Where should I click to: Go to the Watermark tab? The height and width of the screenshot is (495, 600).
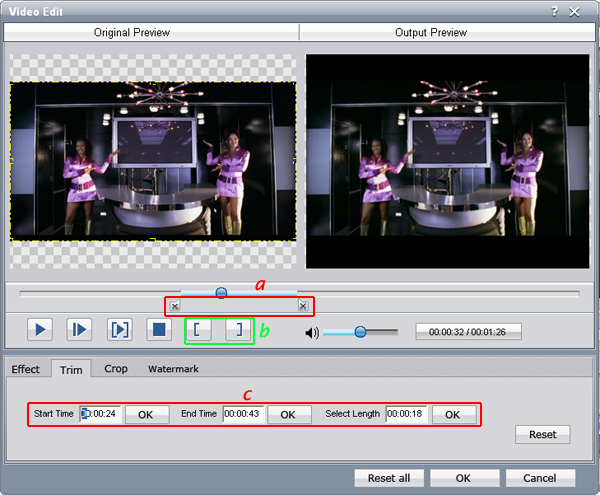173,369
